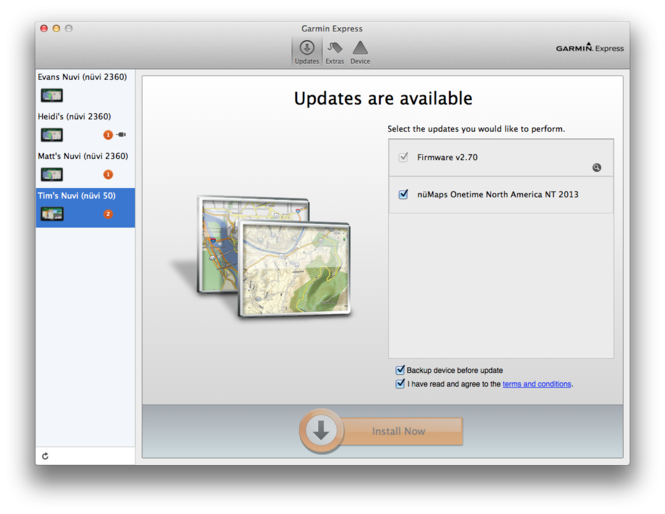Click Heidi's orange update count badge

point(108,135)
